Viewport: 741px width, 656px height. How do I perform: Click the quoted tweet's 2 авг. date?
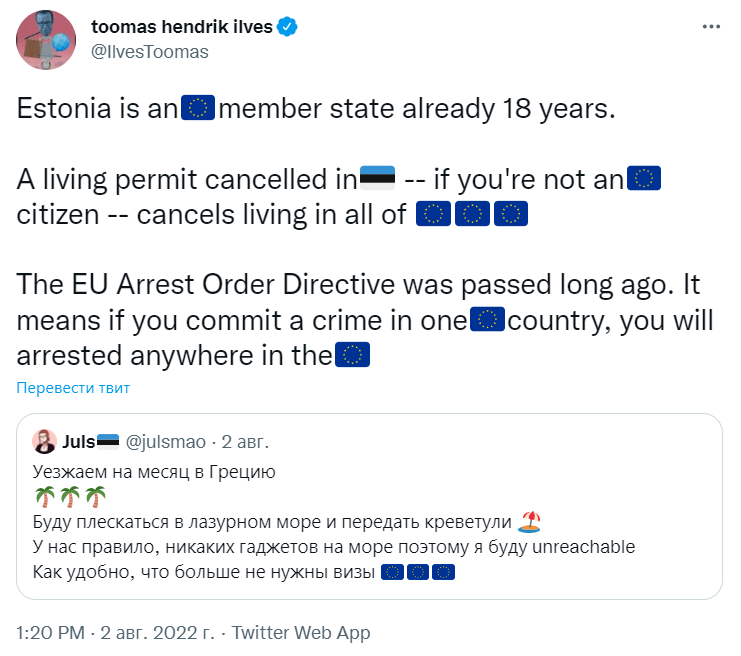point(245,442)
